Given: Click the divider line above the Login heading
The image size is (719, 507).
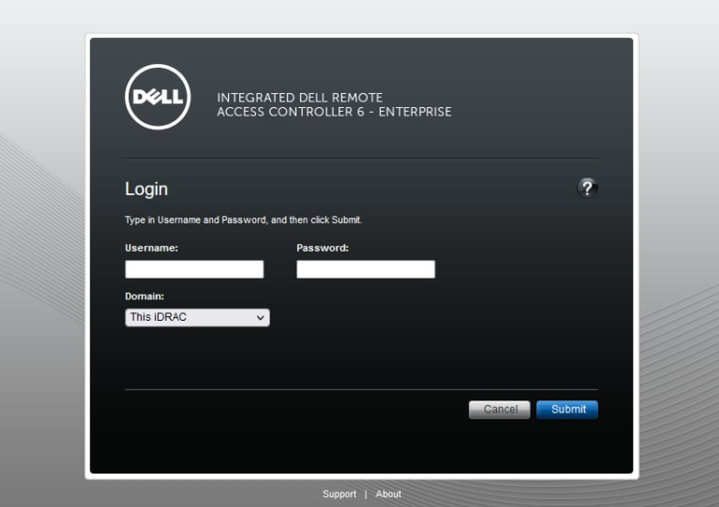Looking at the screenshot, I should tap(361, 158).
